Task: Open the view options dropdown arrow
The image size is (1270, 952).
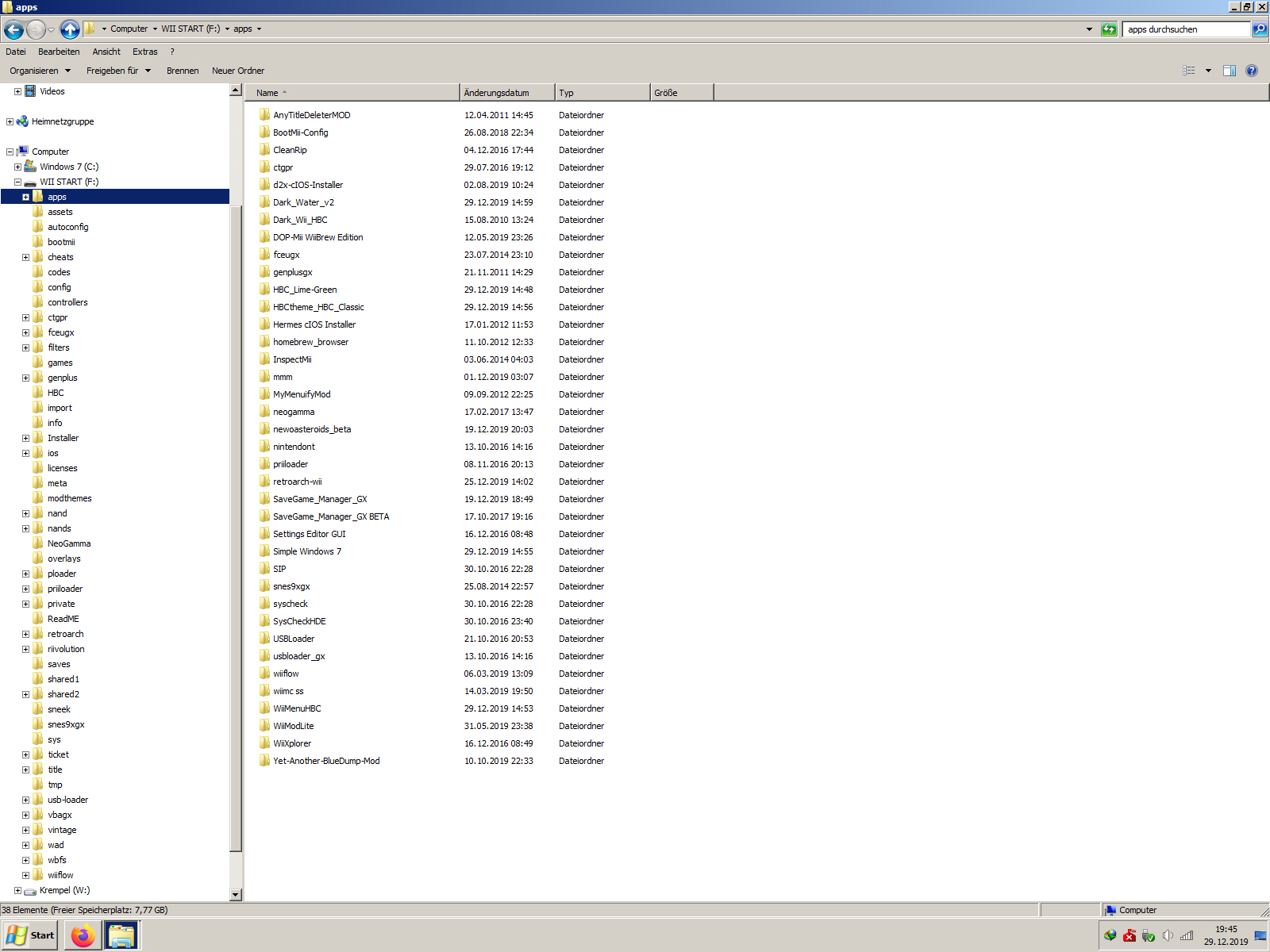Action: (1208, 71)
